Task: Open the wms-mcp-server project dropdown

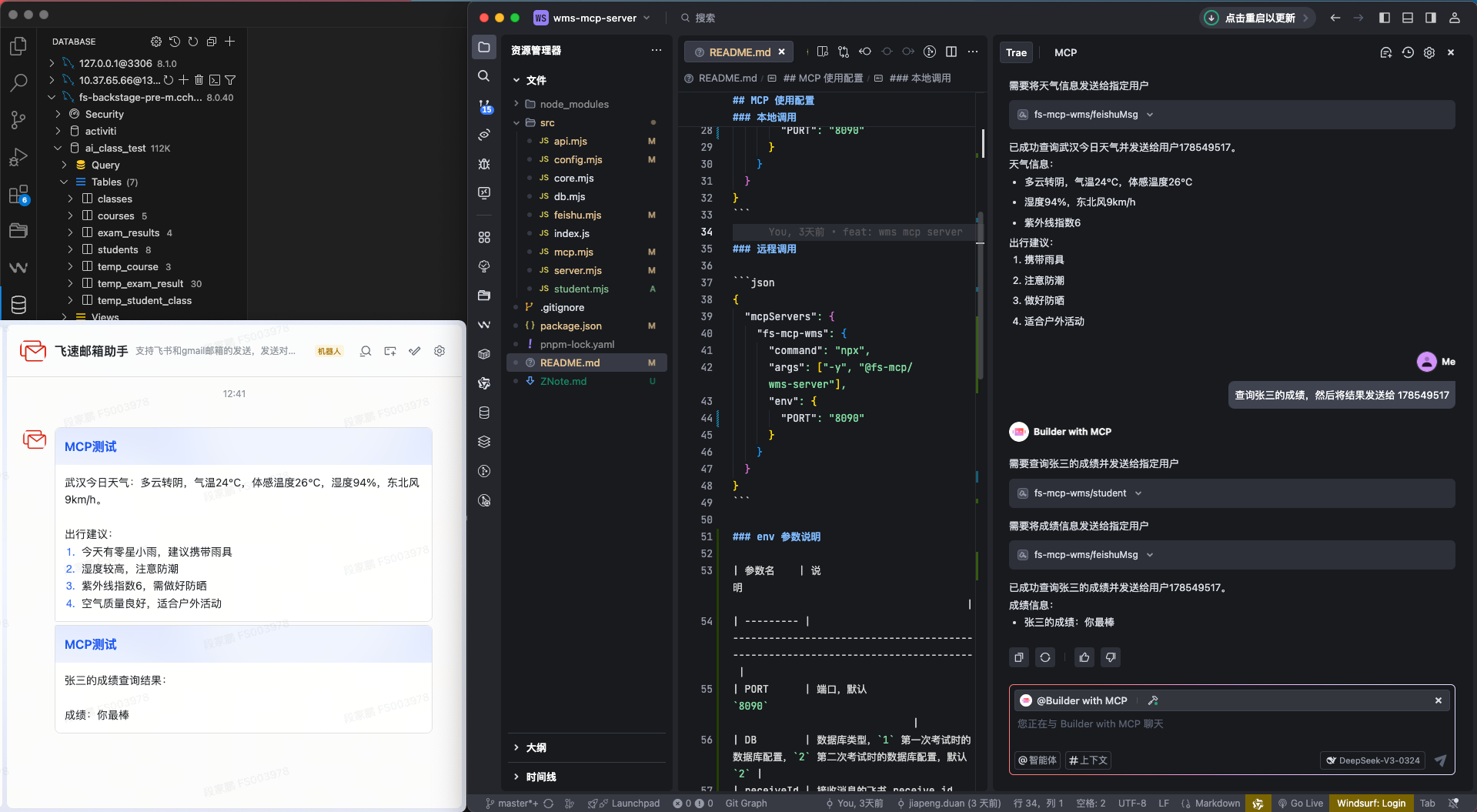Action: (593, 18)
